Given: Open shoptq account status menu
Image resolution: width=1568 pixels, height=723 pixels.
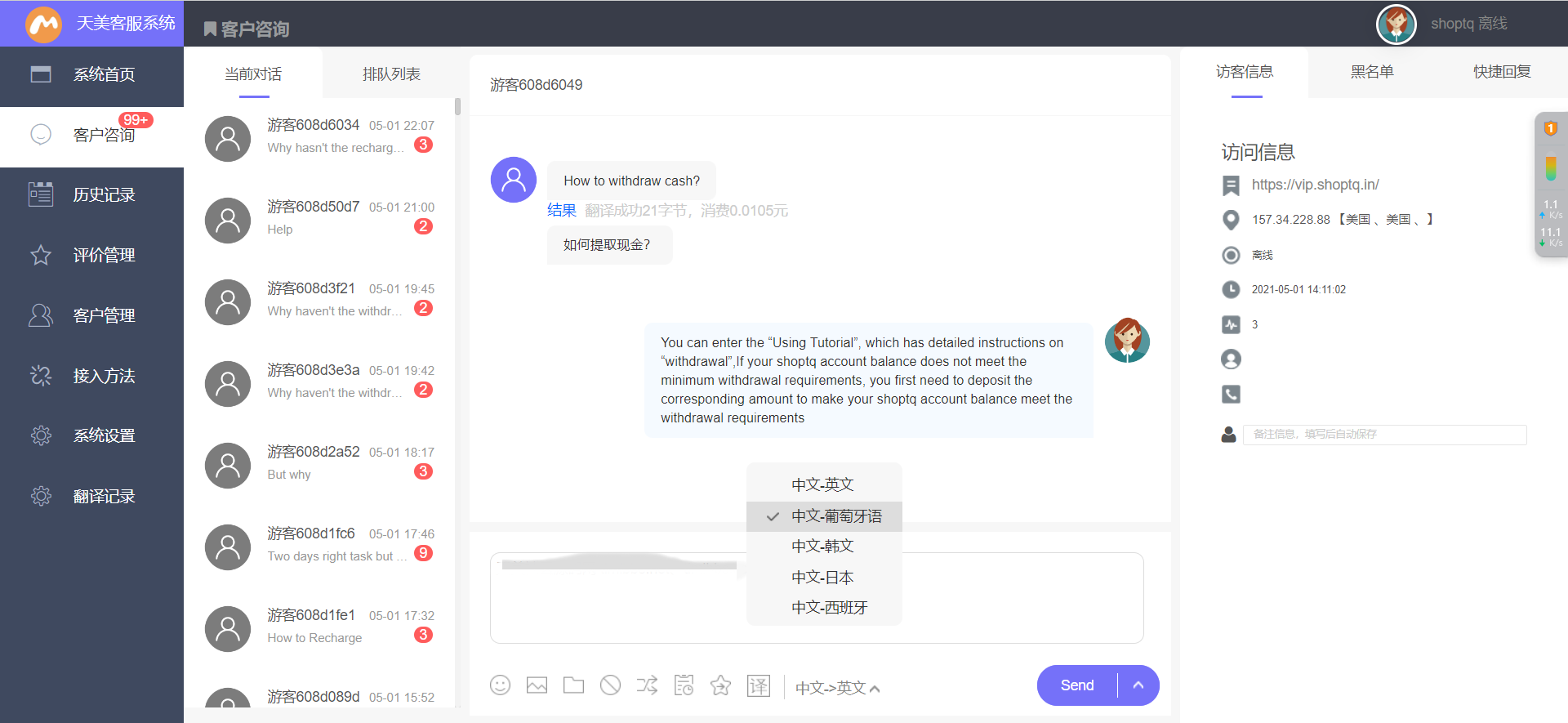Looking at the screenshot, I should click(1468, 24).
